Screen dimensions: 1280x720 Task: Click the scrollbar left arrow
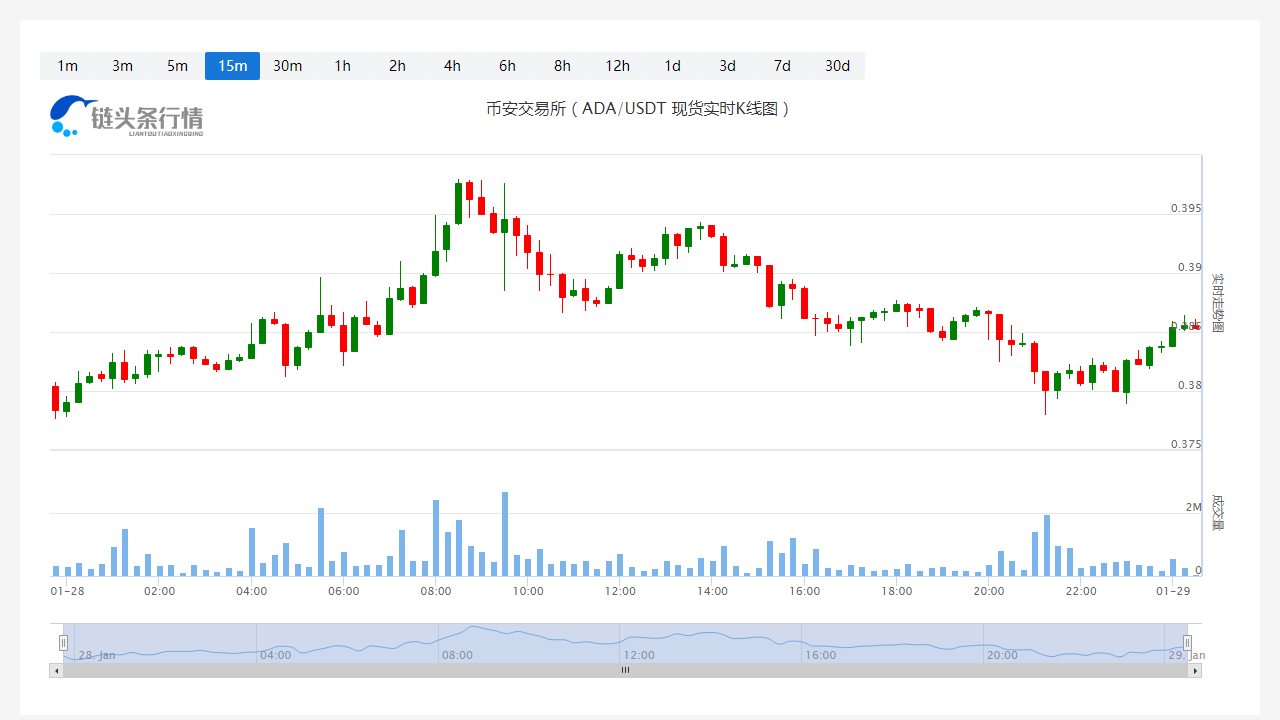coord(56,671)
